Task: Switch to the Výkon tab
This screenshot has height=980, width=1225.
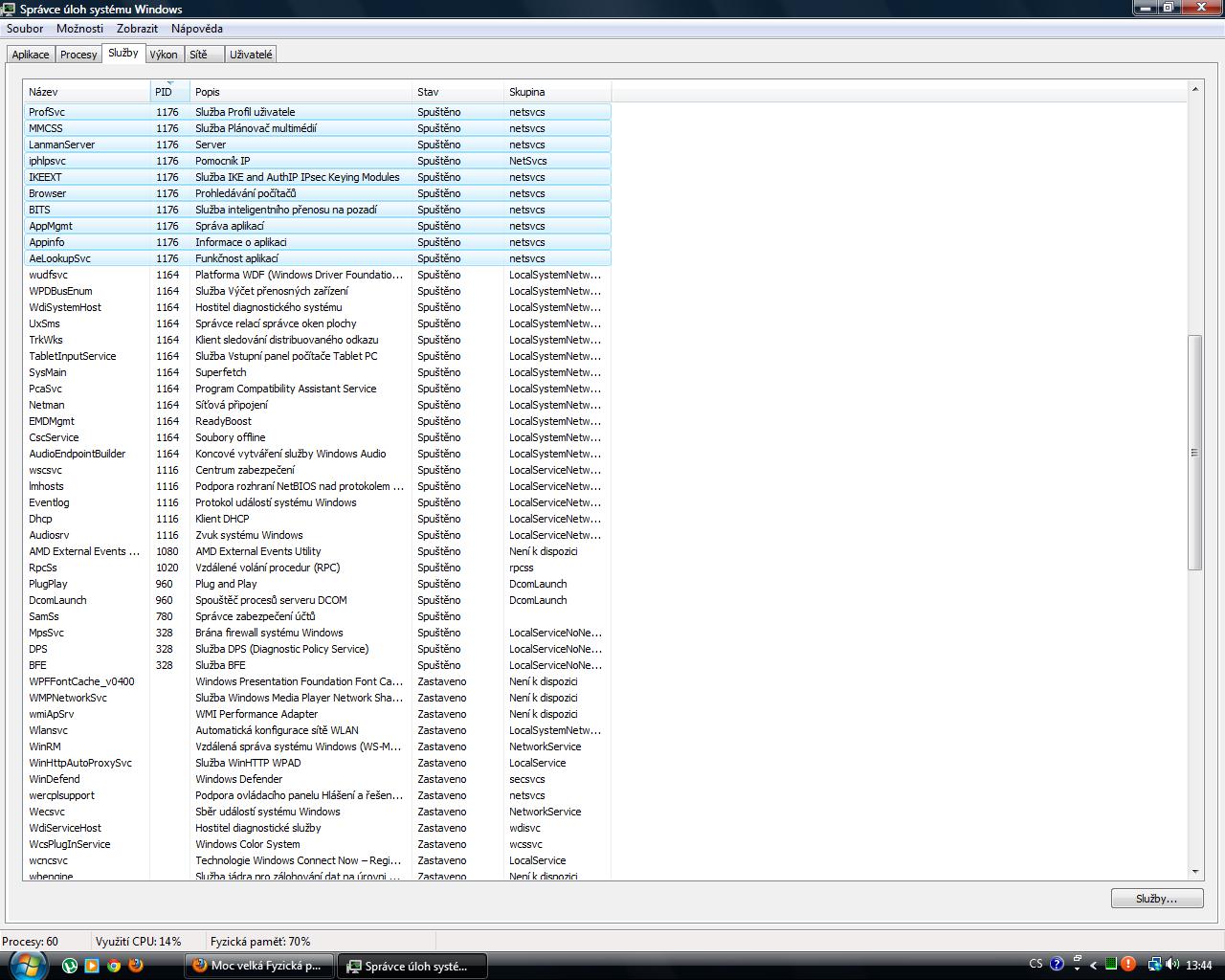Action: coord(164,55)
